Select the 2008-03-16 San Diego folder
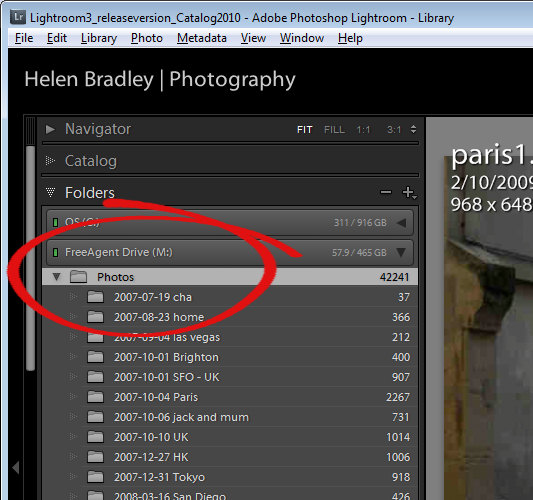The width and height of the screenshot is (533, 500). [x=230, y=495]
